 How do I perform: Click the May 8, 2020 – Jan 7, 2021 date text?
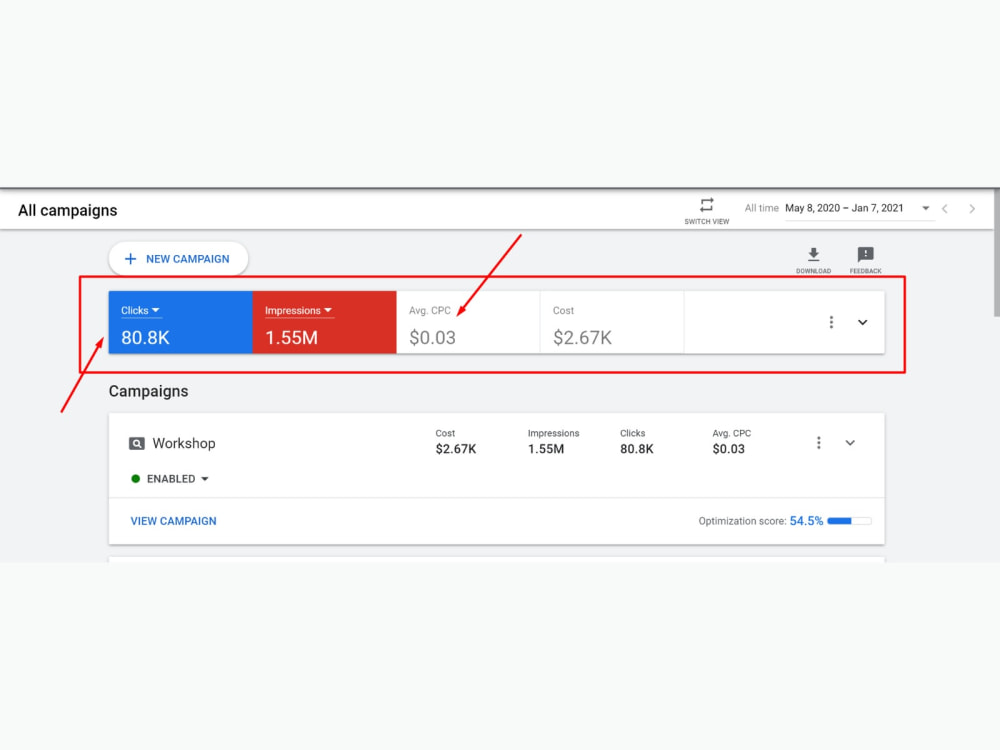[844, 208]
